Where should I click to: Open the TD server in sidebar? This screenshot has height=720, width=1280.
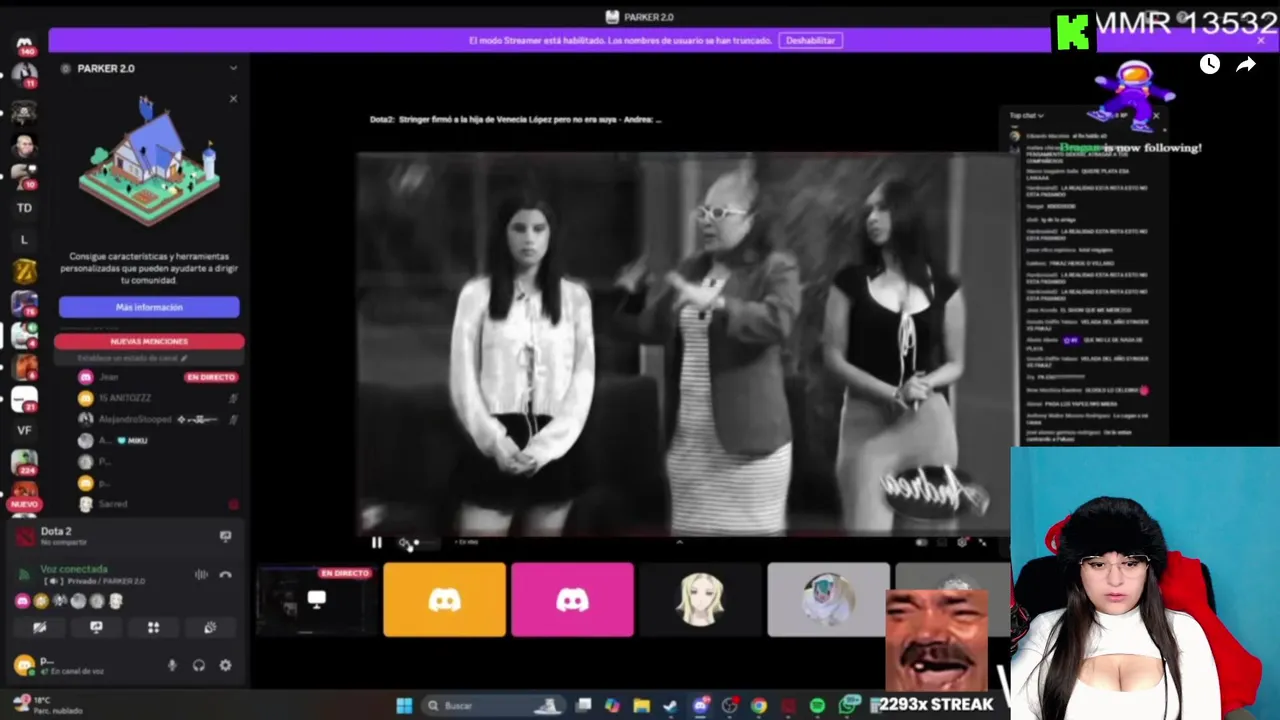click(x=24, y=208)
